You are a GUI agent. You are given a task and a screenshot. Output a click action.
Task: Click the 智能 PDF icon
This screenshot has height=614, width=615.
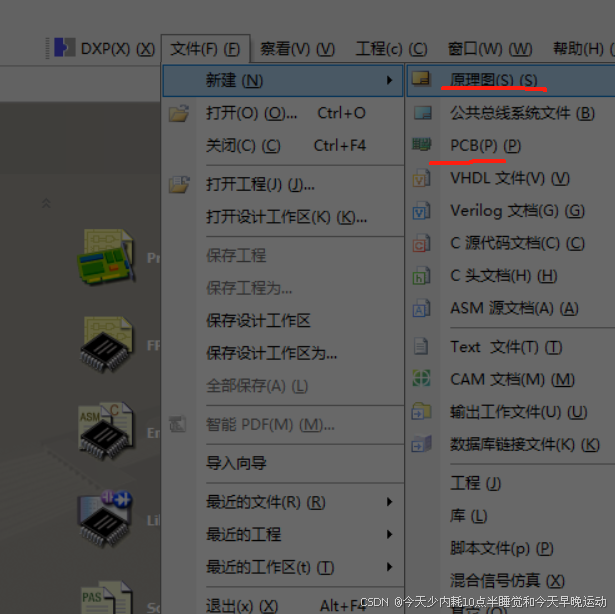pos(178,424)
